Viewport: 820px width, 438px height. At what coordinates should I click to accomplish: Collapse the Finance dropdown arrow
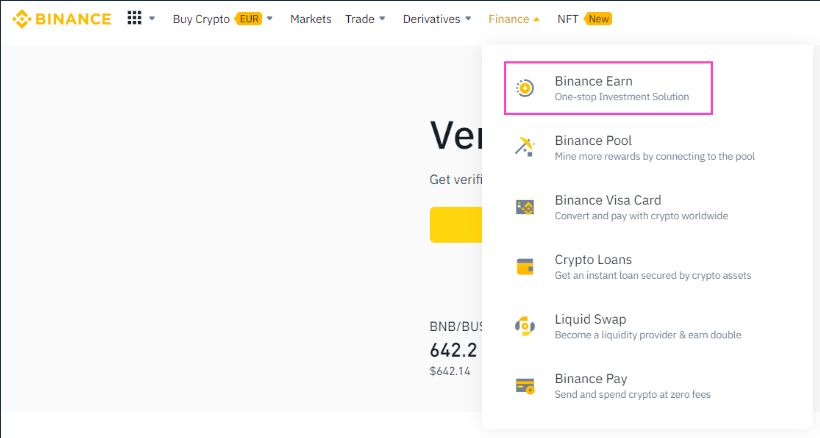[537, 19]
